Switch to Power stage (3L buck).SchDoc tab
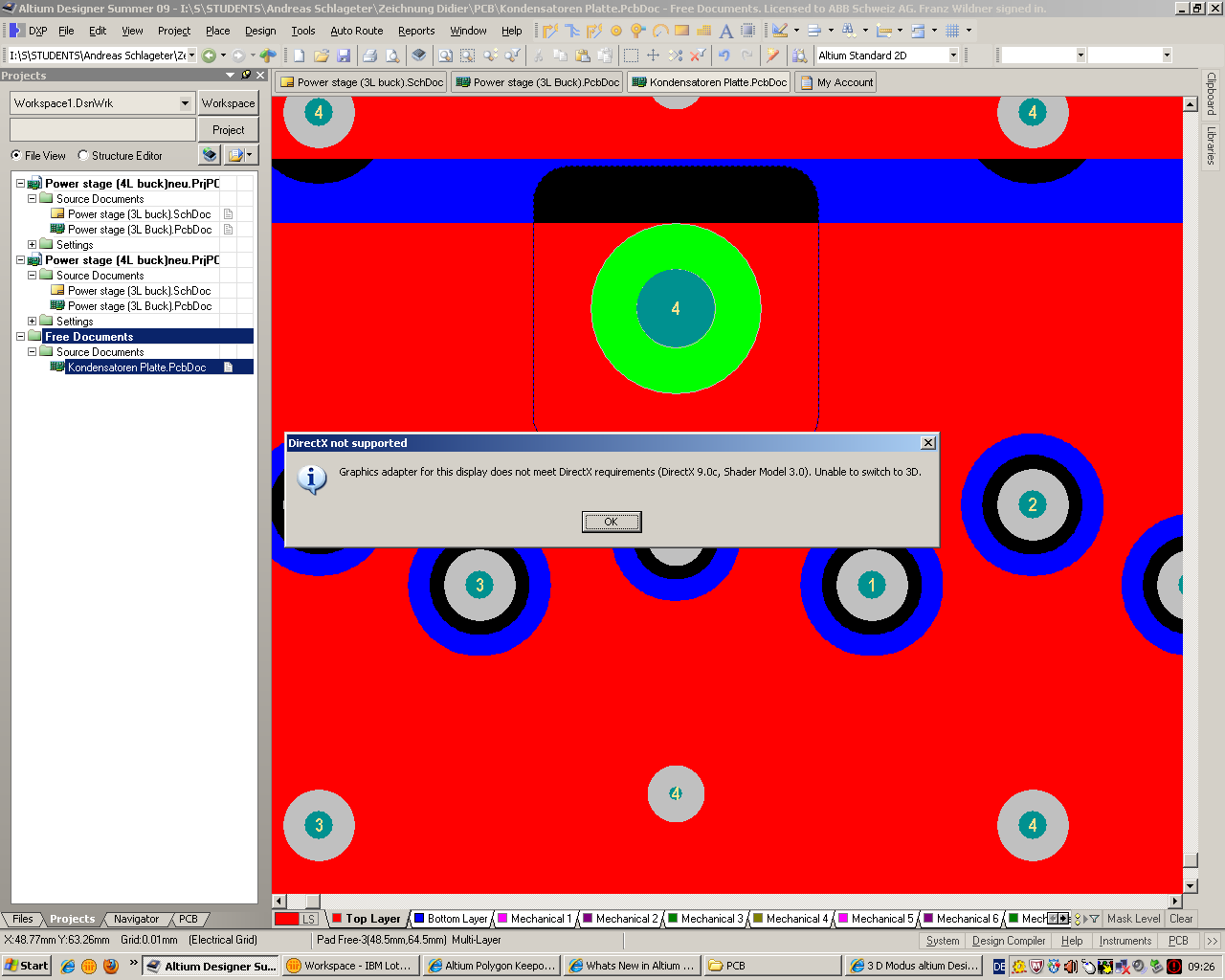Screen dimensions: 1225x980 (361, 82)
